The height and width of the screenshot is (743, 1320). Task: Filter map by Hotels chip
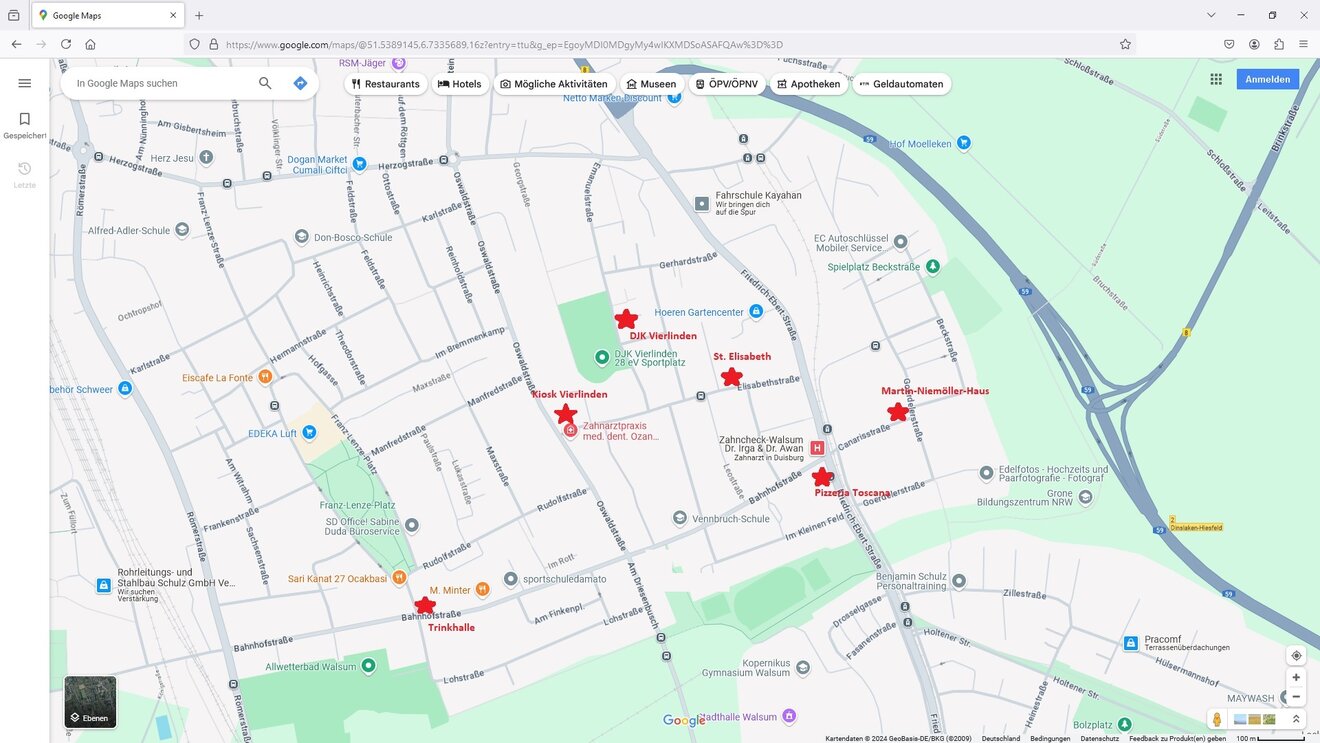pos(460,84)
